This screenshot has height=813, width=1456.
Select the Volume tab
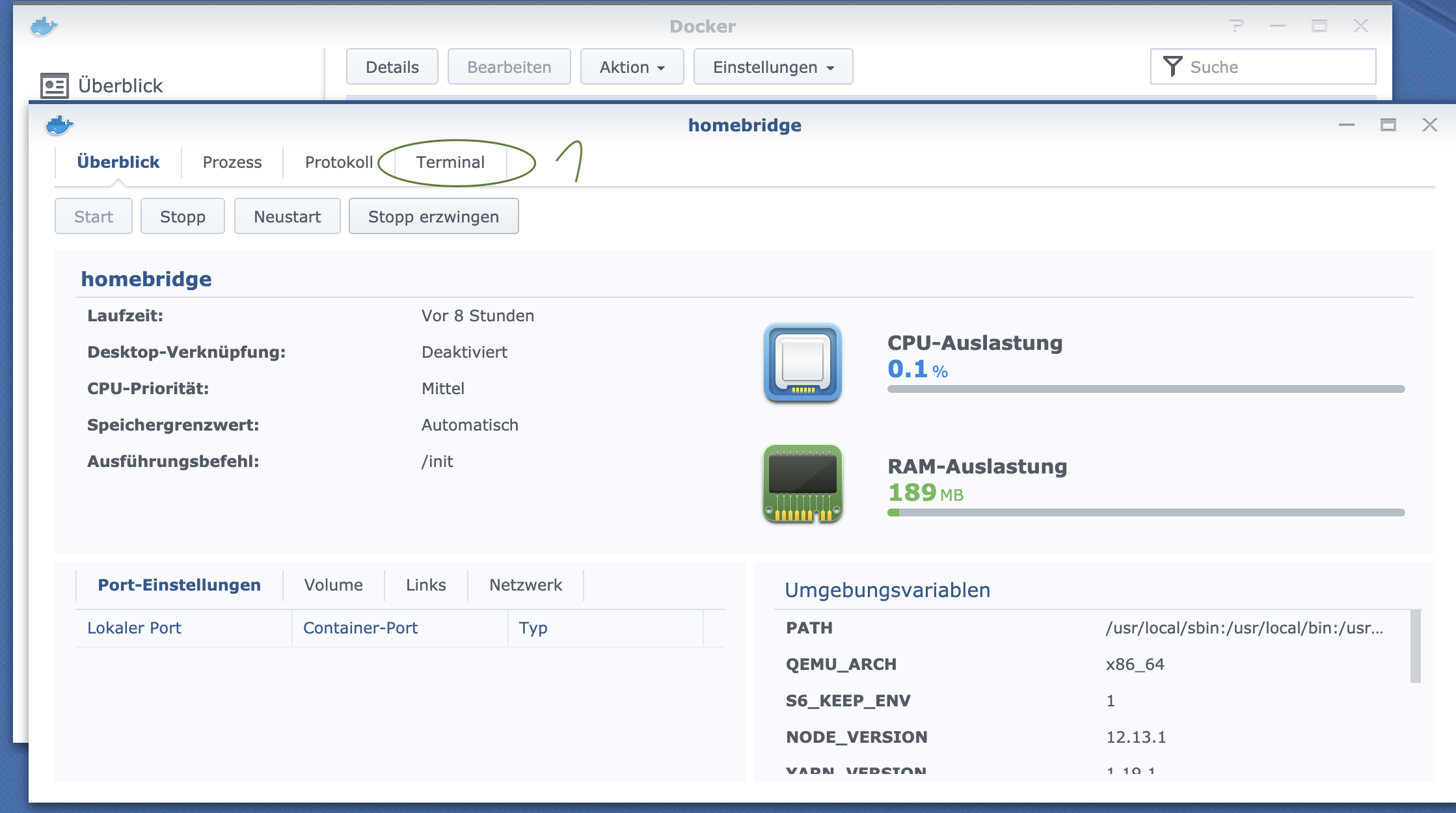coord(334,585)
